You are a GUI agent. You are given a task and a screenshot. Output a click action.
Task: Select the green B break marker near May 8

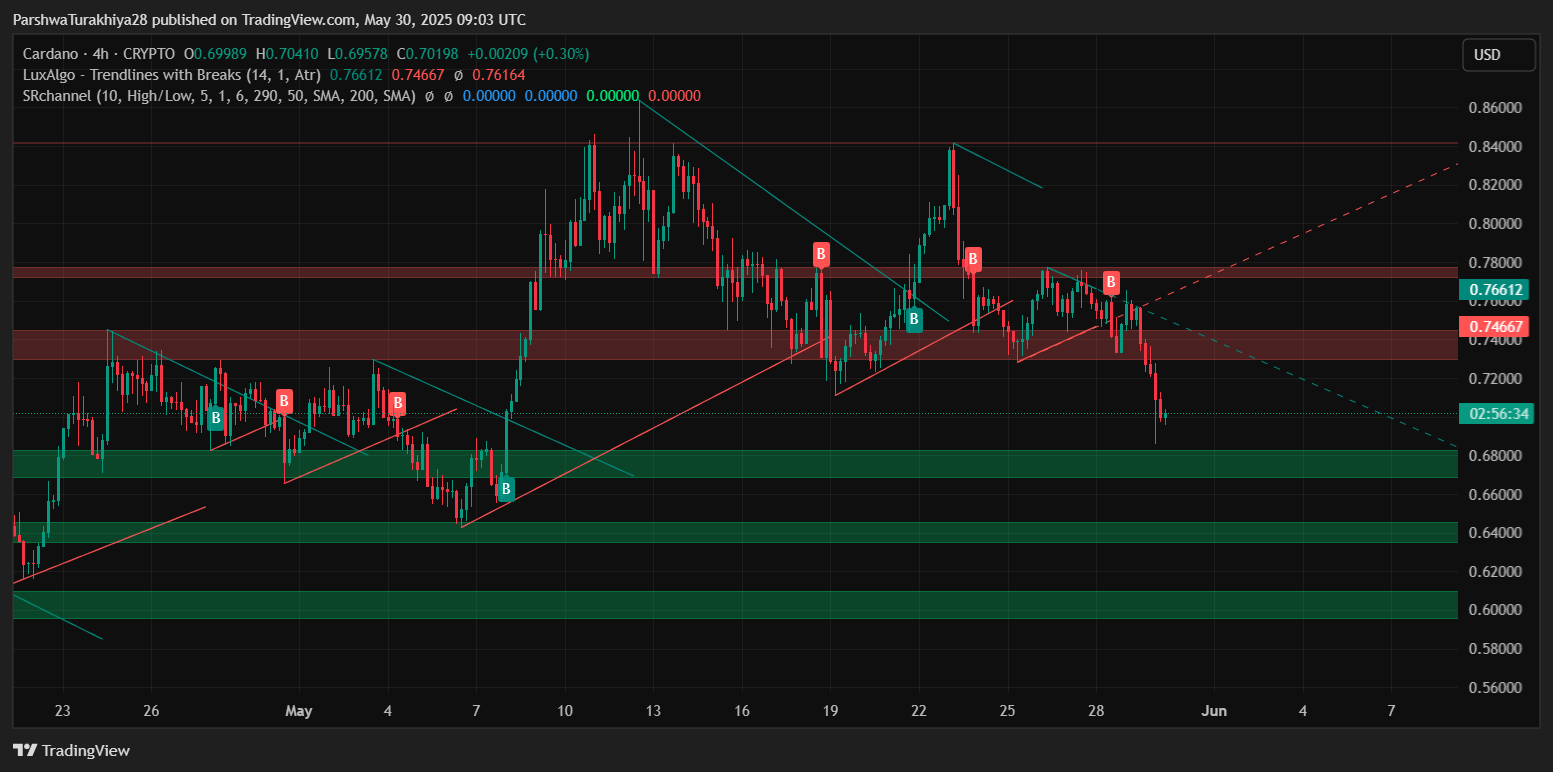(506, 489)
